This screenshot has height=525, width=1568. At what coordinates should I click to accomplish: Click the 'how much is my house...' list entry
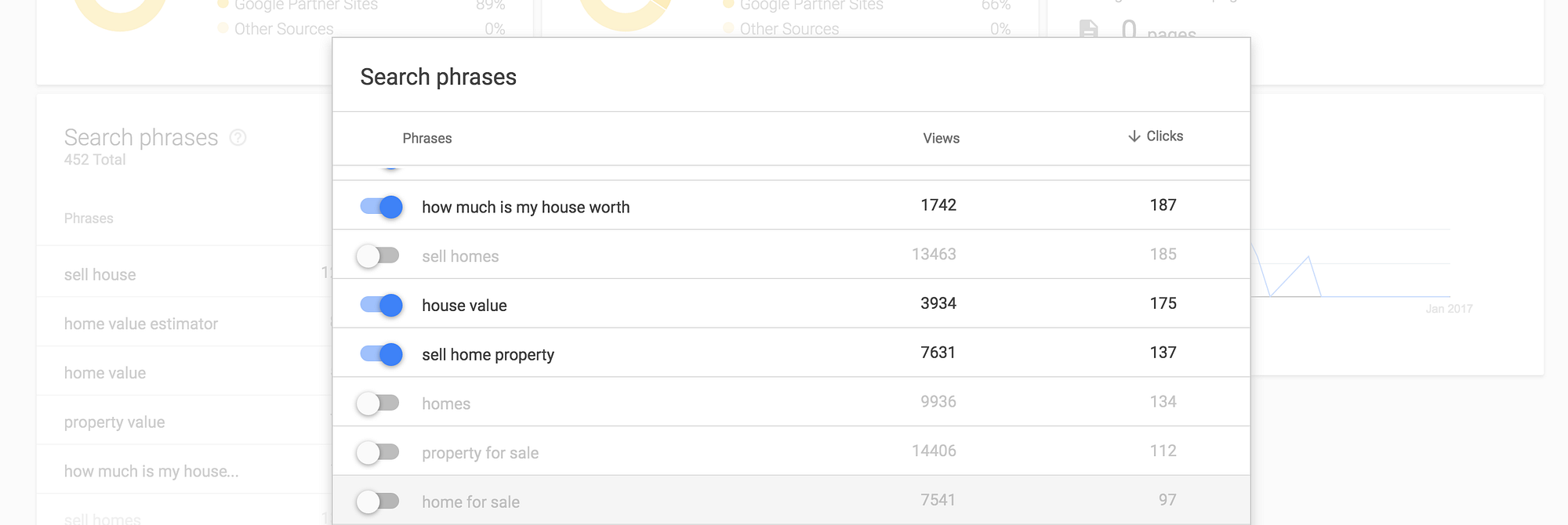click(151, 471)
